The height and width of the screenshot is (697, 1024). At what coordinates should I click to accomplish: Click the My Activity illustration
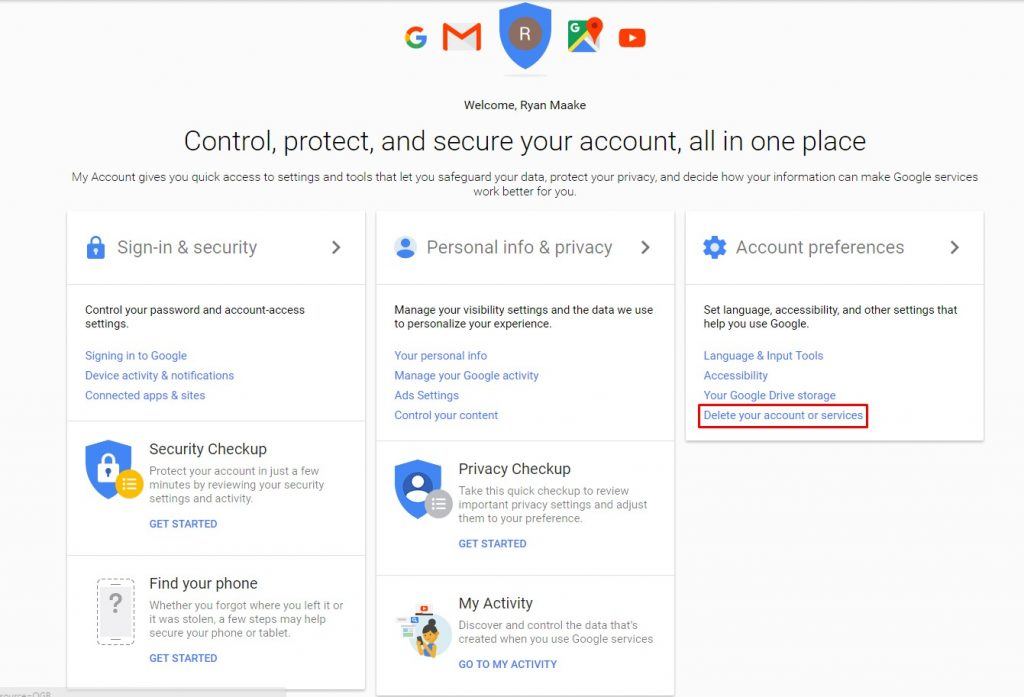(424, 631)
